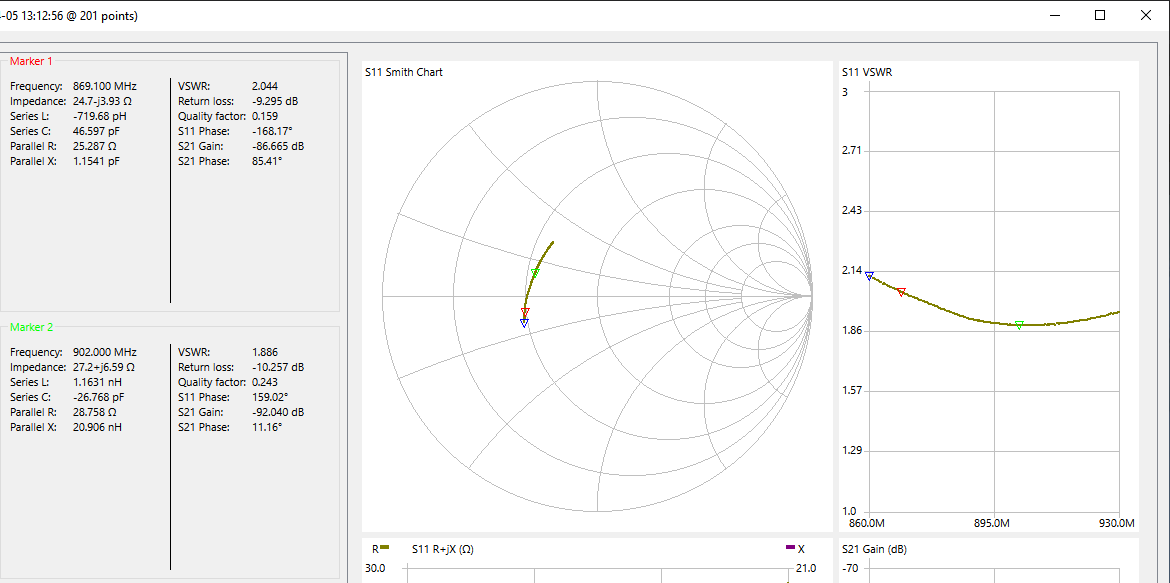Click Marker 1 S21 Gain -86.665 dB
The width and height of the screenshot is (1170, 583).
pyautogui.click(x=278, y=146)
